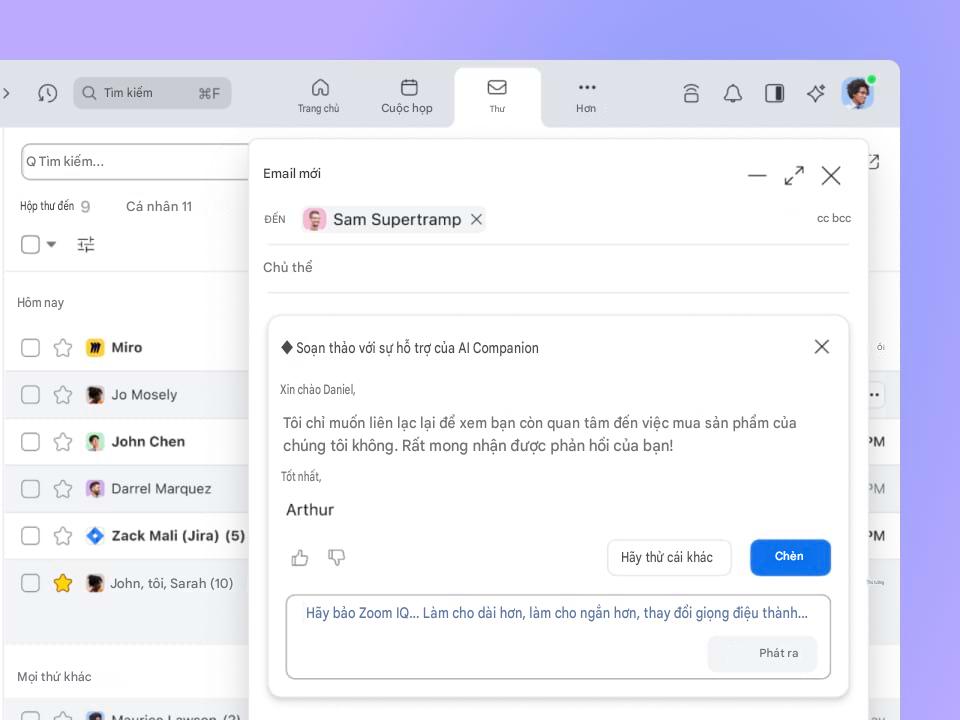Click the top-left forward chevron arrow
The width and height of the screenshot is (960, 720).
(x=7, y=93)
